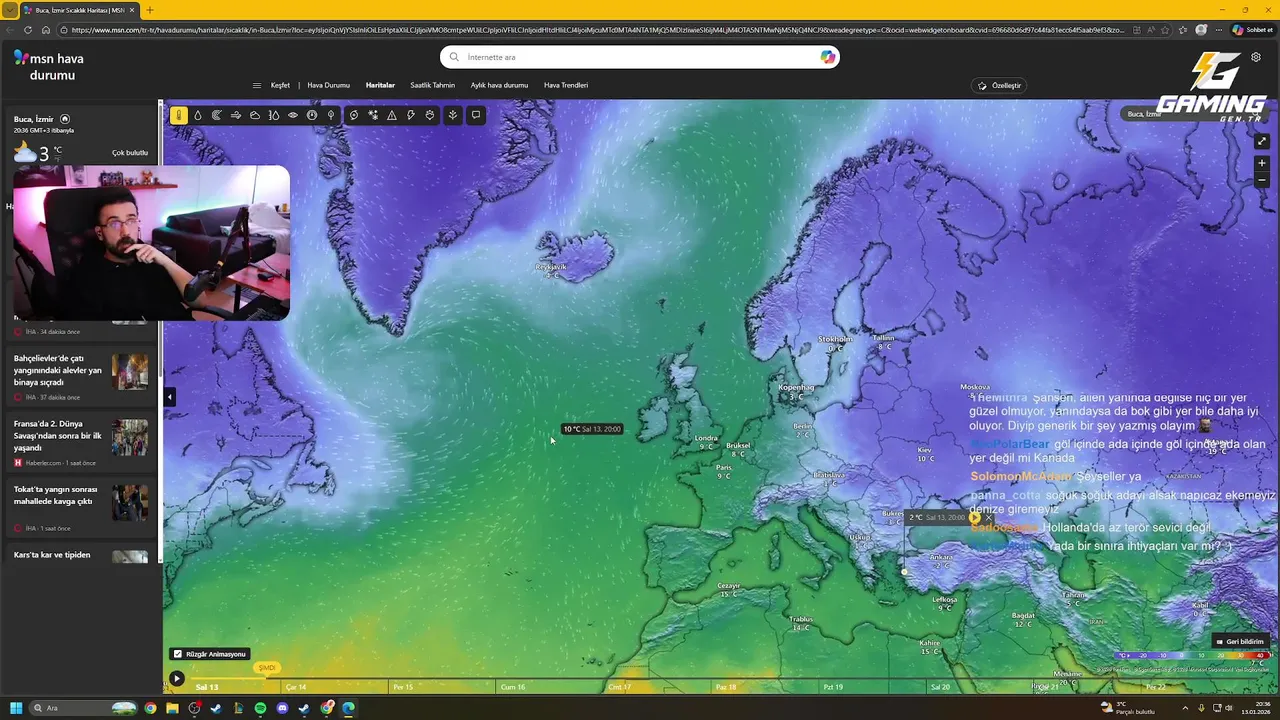Screen dimensions: 1280x720
Task: Select the pollen plant map layer
Action: point(453,115)
